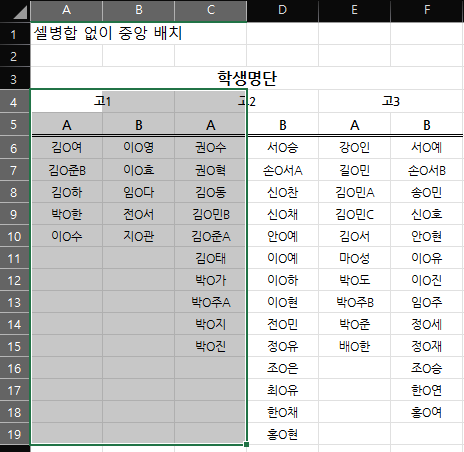Click cell 최O유

click(x=282, y=390)
